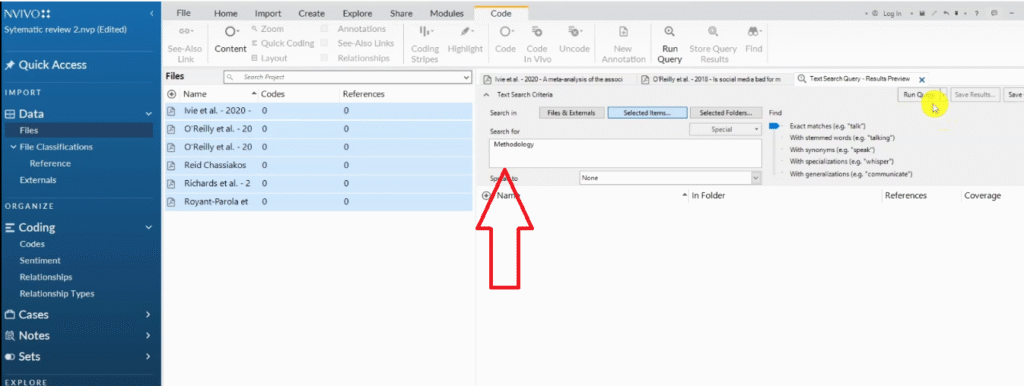Collapse the NVivo navigation pane chevron
This screenshot has height=386, width=1024.
[152, 13]
